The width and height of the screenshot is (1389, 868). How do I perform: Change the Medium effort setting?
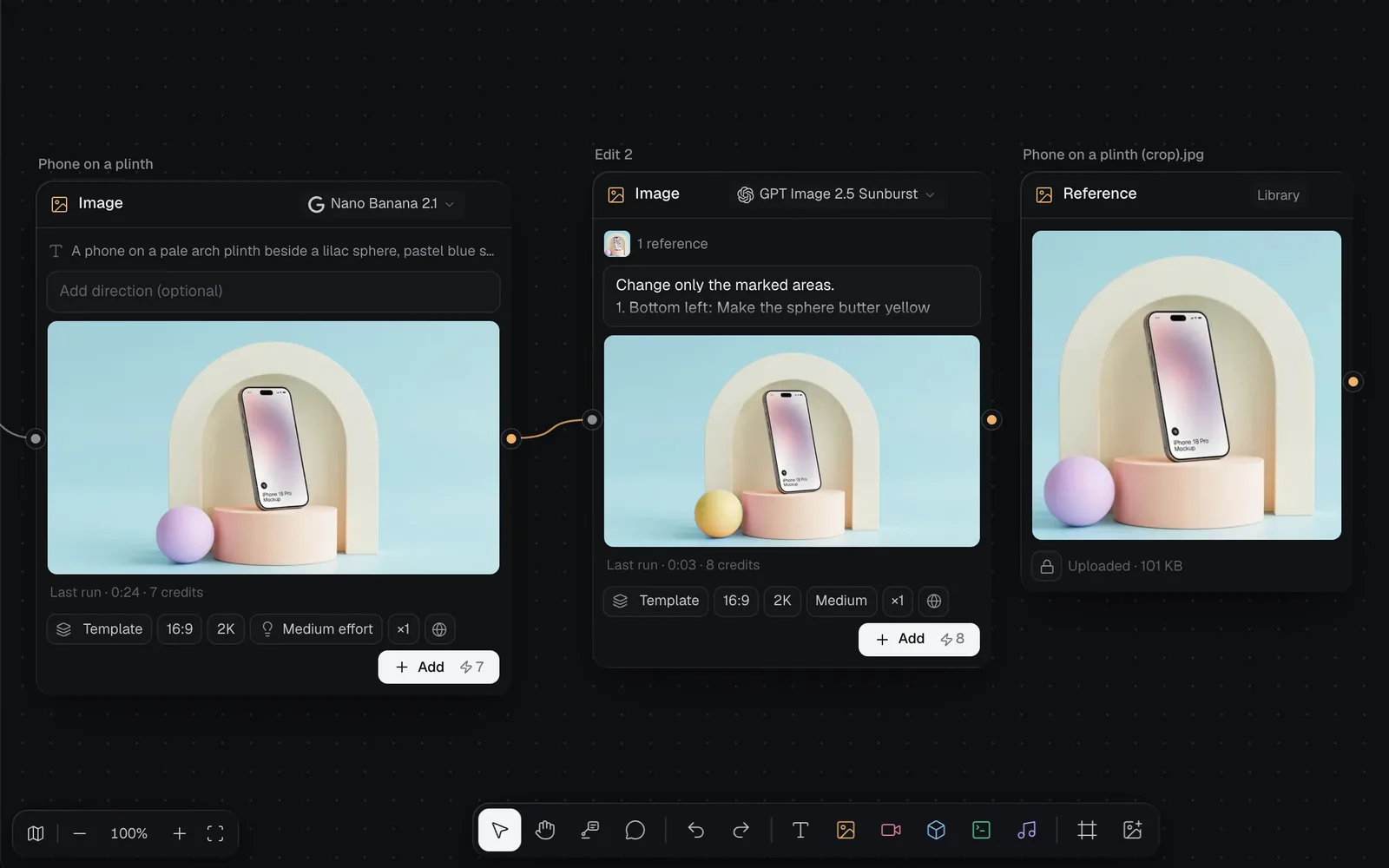pyautogui.click(x=317, y=629)
